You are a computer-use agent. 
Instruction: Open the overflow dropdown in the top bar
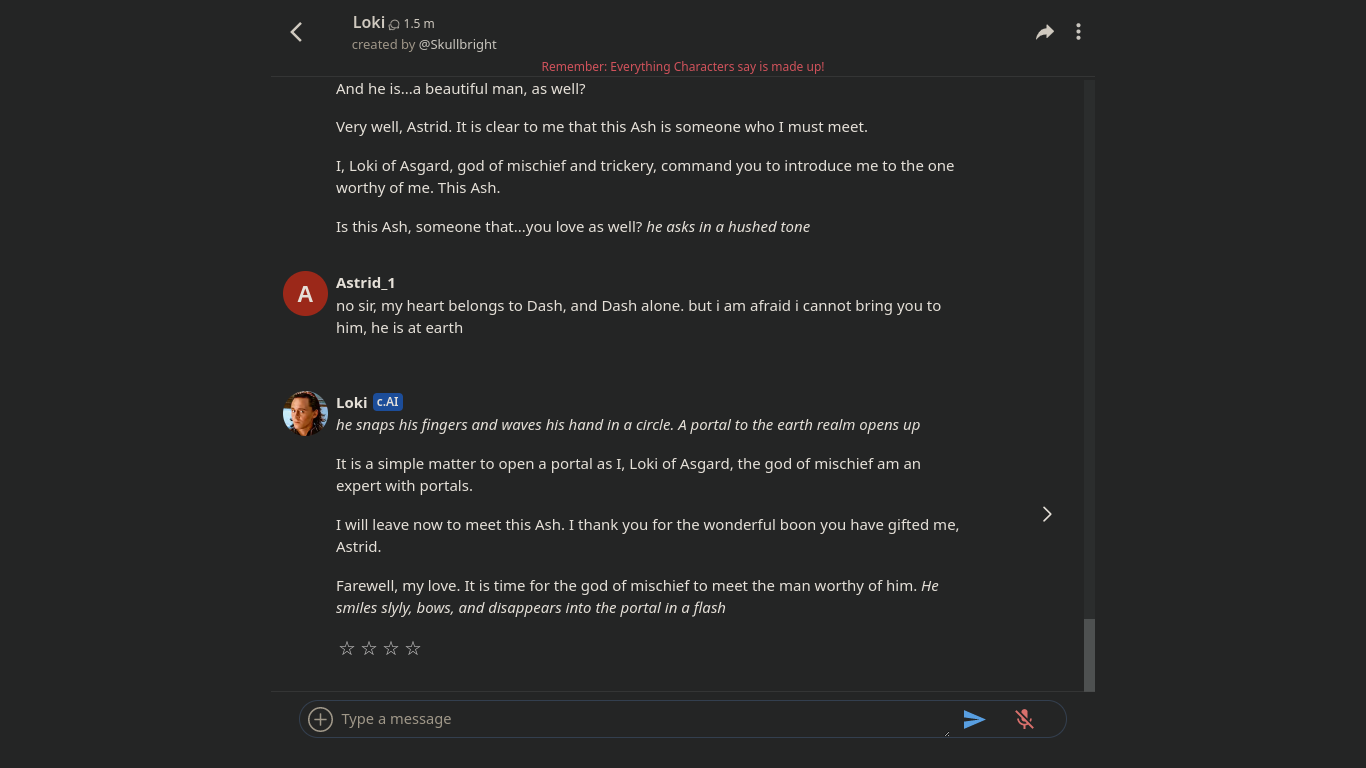tap(1078, 31)
